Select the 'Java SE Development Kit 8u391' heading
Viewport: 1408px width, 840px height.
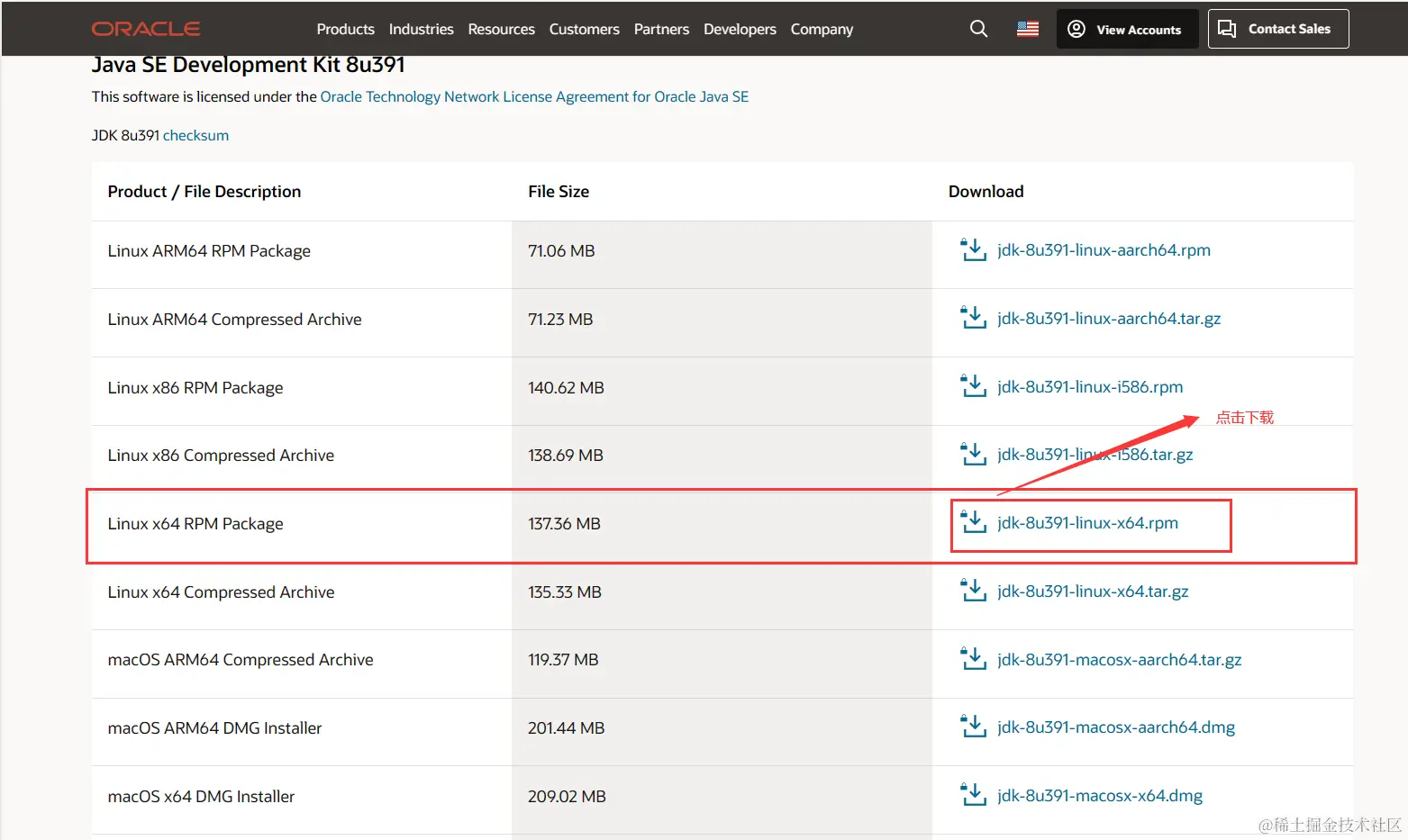tap(249, 65)
